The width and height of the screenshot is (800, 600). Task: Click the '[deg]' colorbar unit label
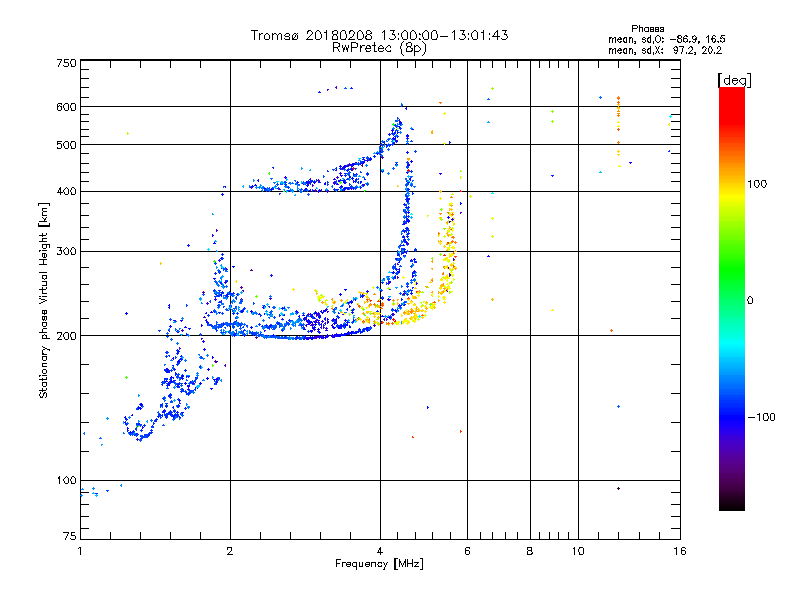tap(734, 80)
